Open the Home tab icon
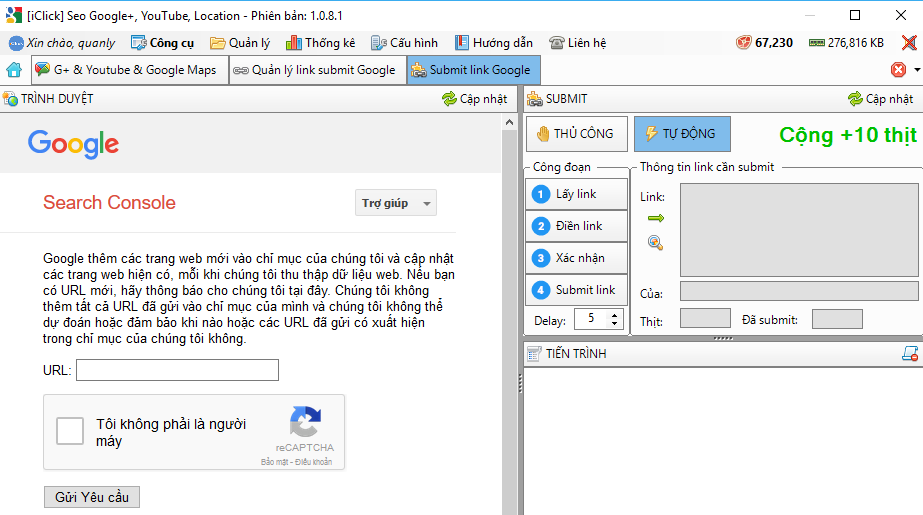The image size is (923, 515). click(14, 70)
